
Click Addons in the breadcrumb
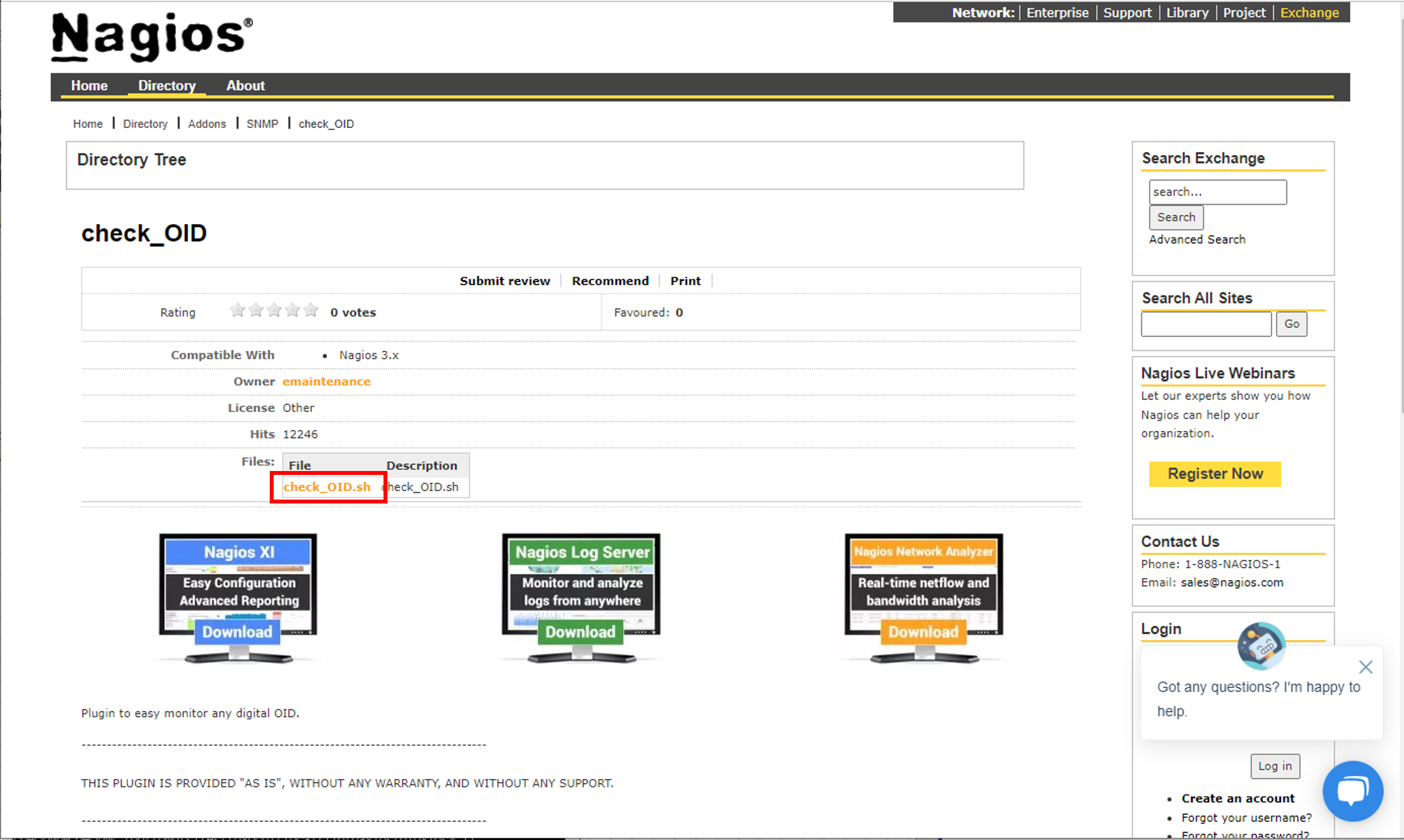tap(207, 123)
